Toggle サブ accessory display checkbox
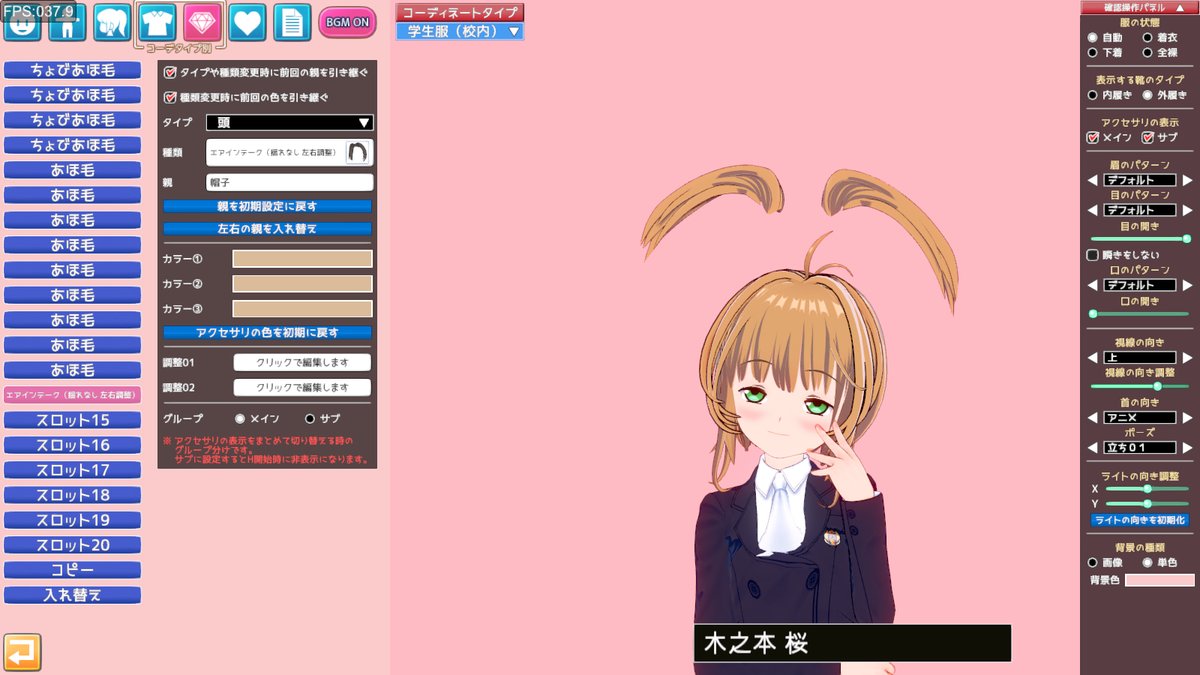 point(1148,137)
